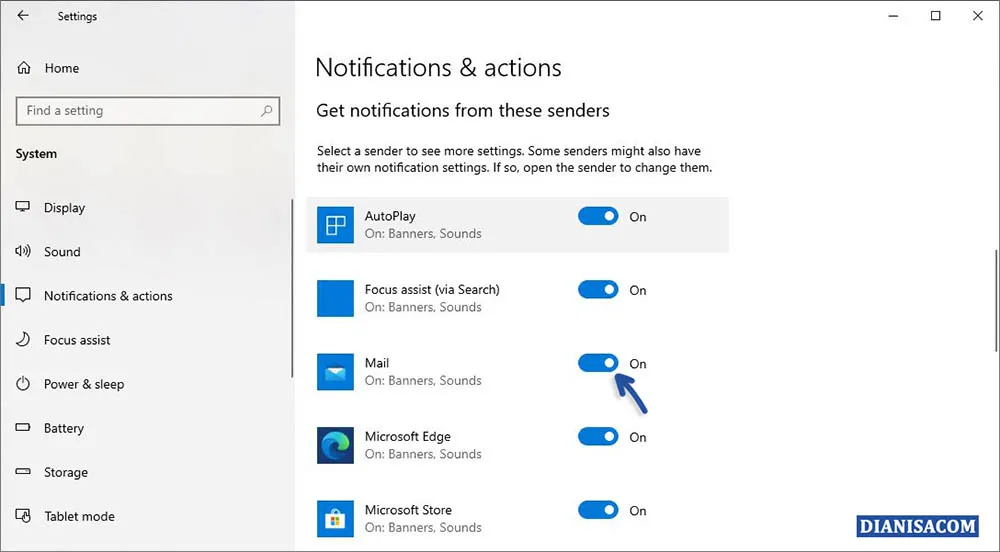Switch off Microsoft Edge notifications

click(598, 437)
